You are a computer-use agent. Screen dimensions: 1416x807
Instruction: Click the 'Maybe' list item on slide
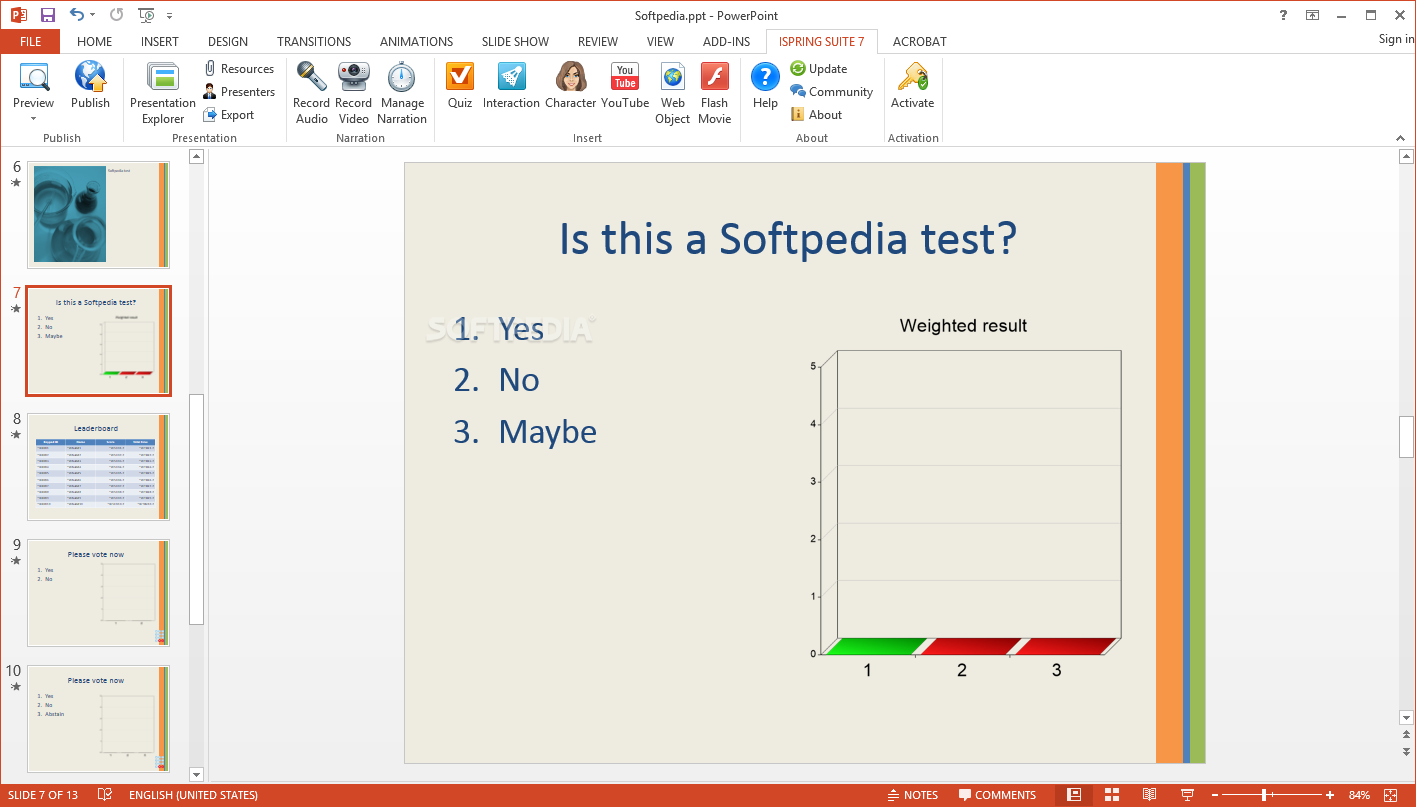point(547,432)
